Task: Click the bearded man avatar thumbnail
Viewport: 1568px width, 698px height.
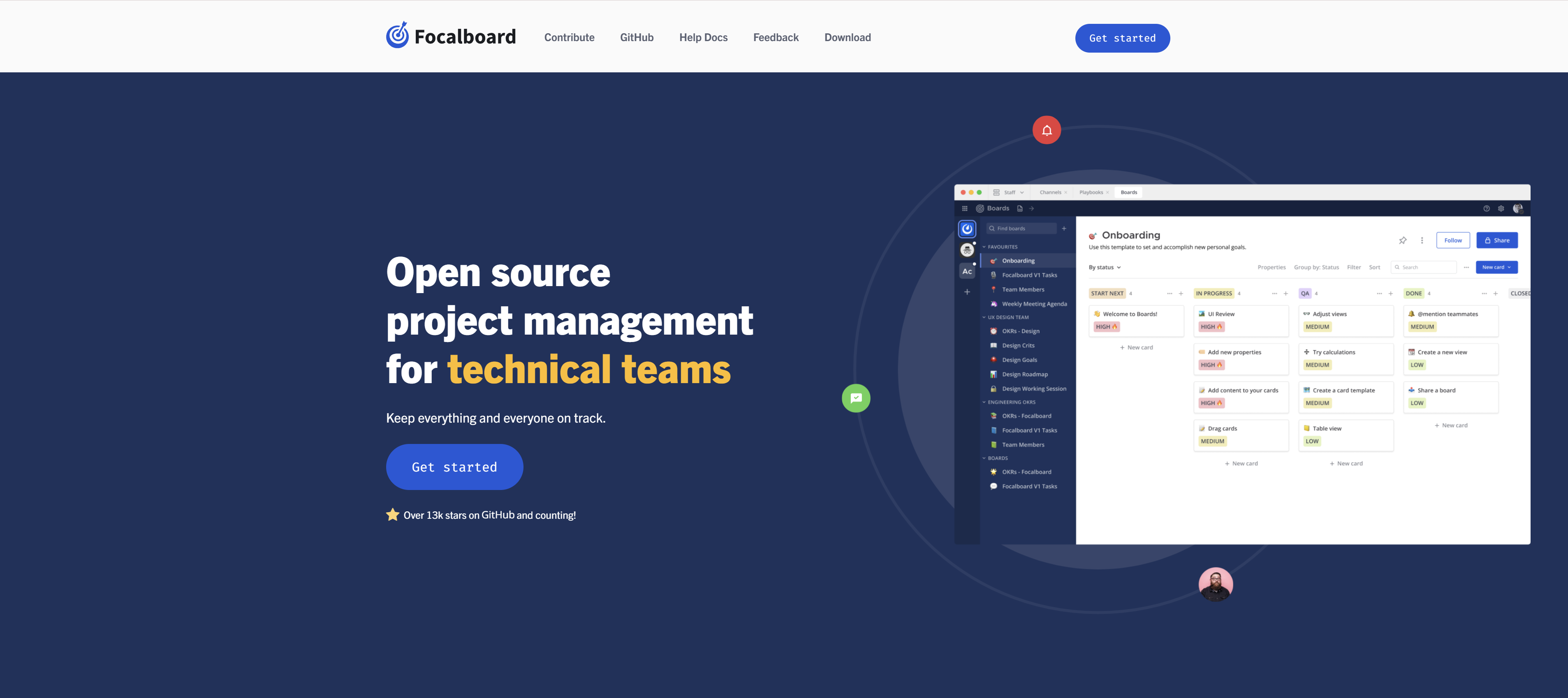Action: click(x=1215, y=584)
